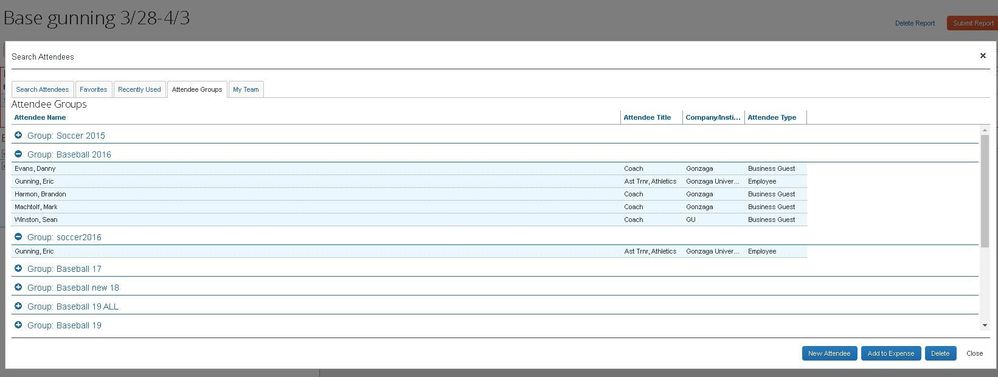Sort by Company/Institution column header
Viewport: 998px width, 377px height.
[713, 118]
